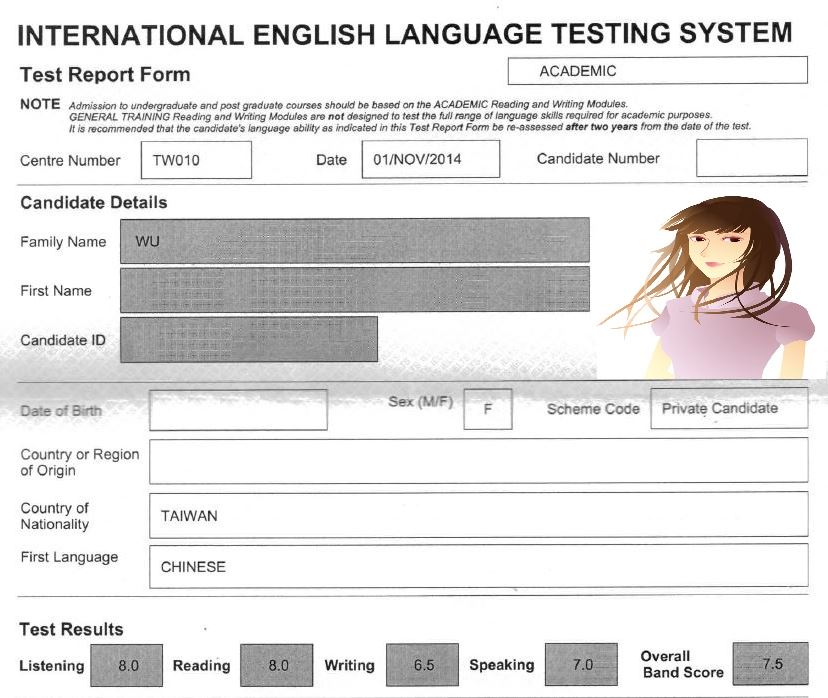Click the bold 'NOTE' label
Image resolution: width=828 pixels, height=698 pixels.
point(40,104)
